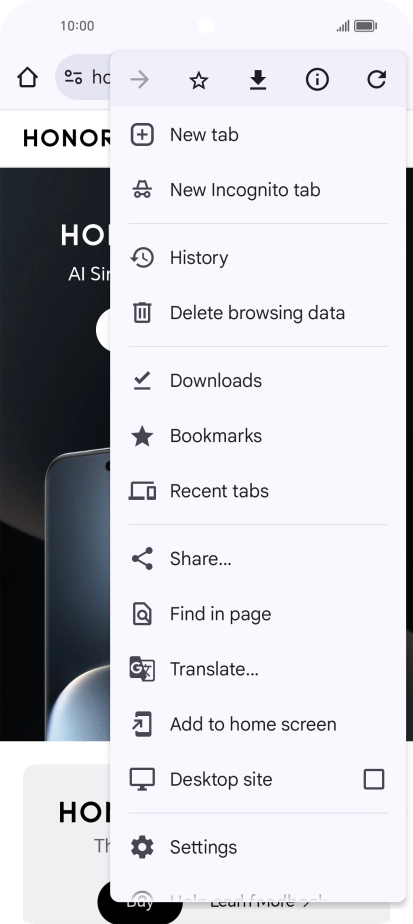Enable the Desktop site checkbox
This screenshot has width=413, height=924.
pyautogui.click(x=374, y=779)
